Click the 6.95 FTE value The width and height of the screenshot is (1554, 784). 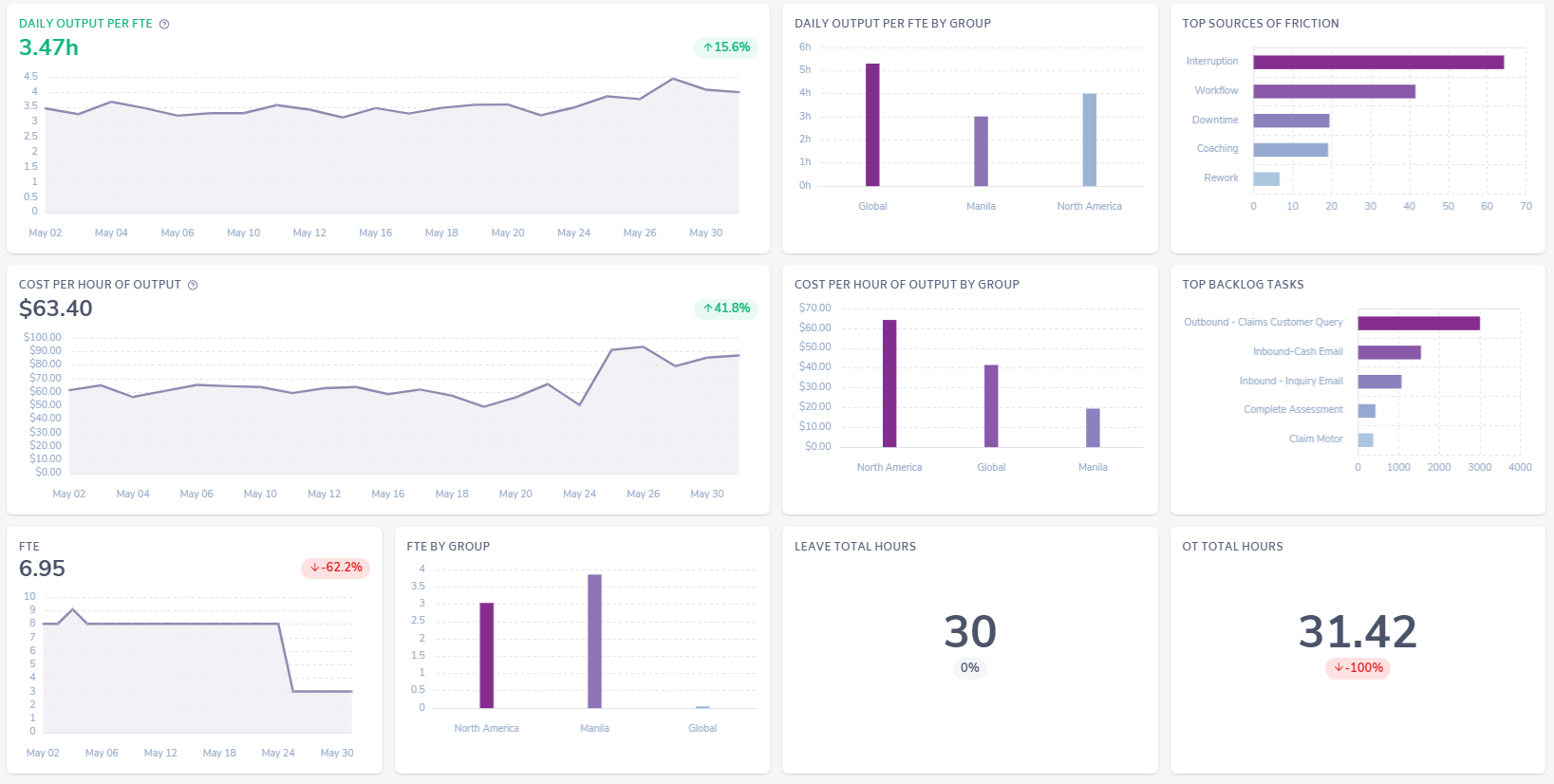[x=42, y=569]
